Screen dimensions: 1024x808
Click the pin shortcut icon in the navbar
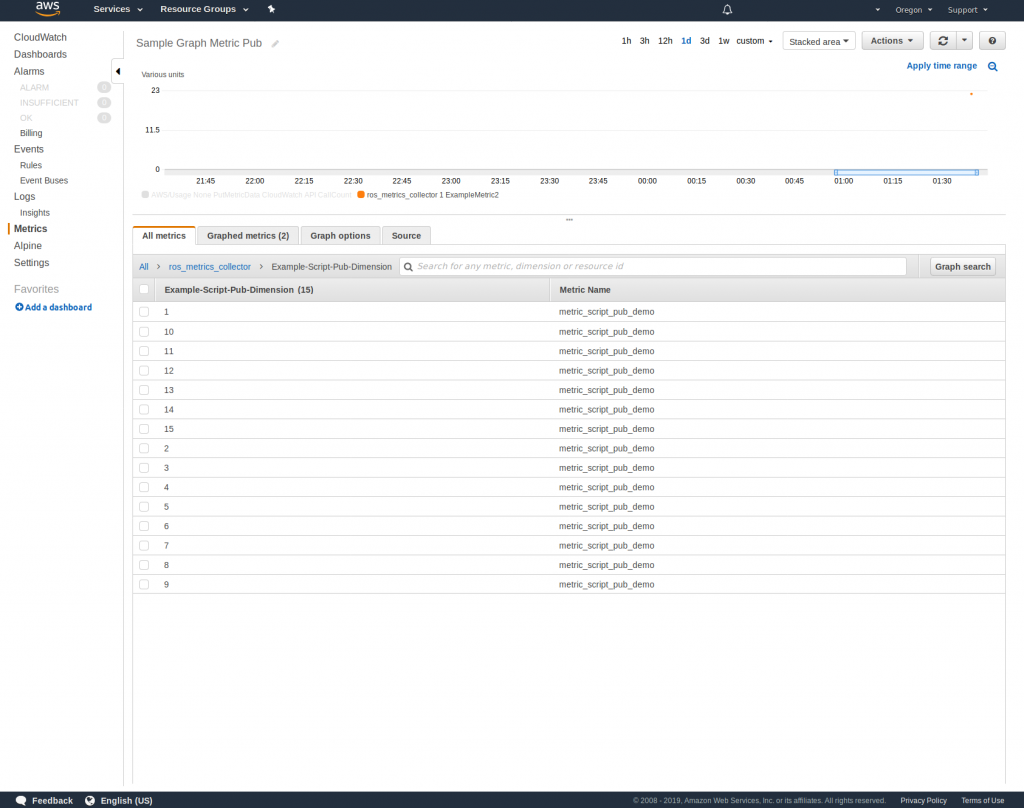click(271, 9)
